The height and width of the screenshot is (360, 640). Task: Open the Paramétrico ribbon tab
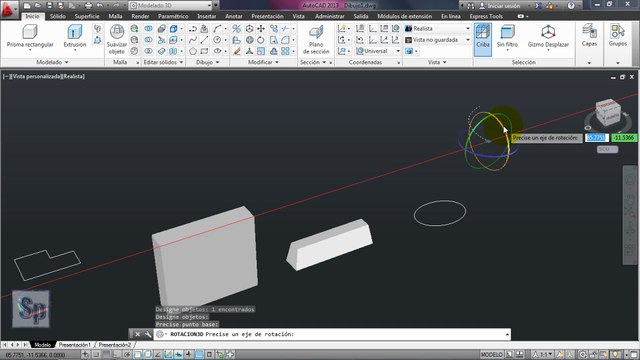(173, 16)
